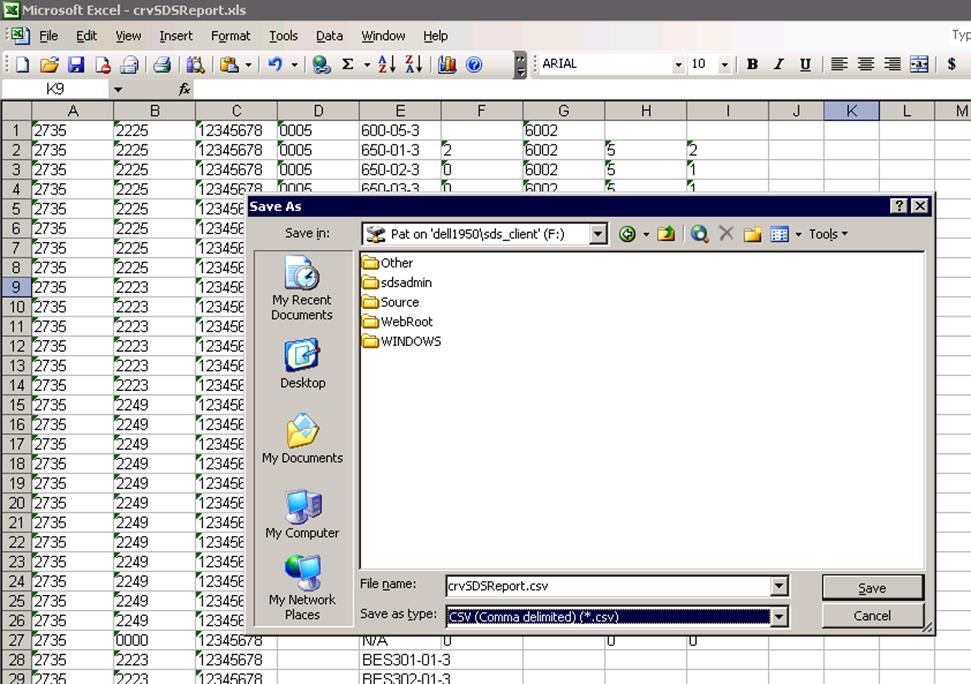
Task: Click the green Back arrow in Save As
Action: pos(626,233)
